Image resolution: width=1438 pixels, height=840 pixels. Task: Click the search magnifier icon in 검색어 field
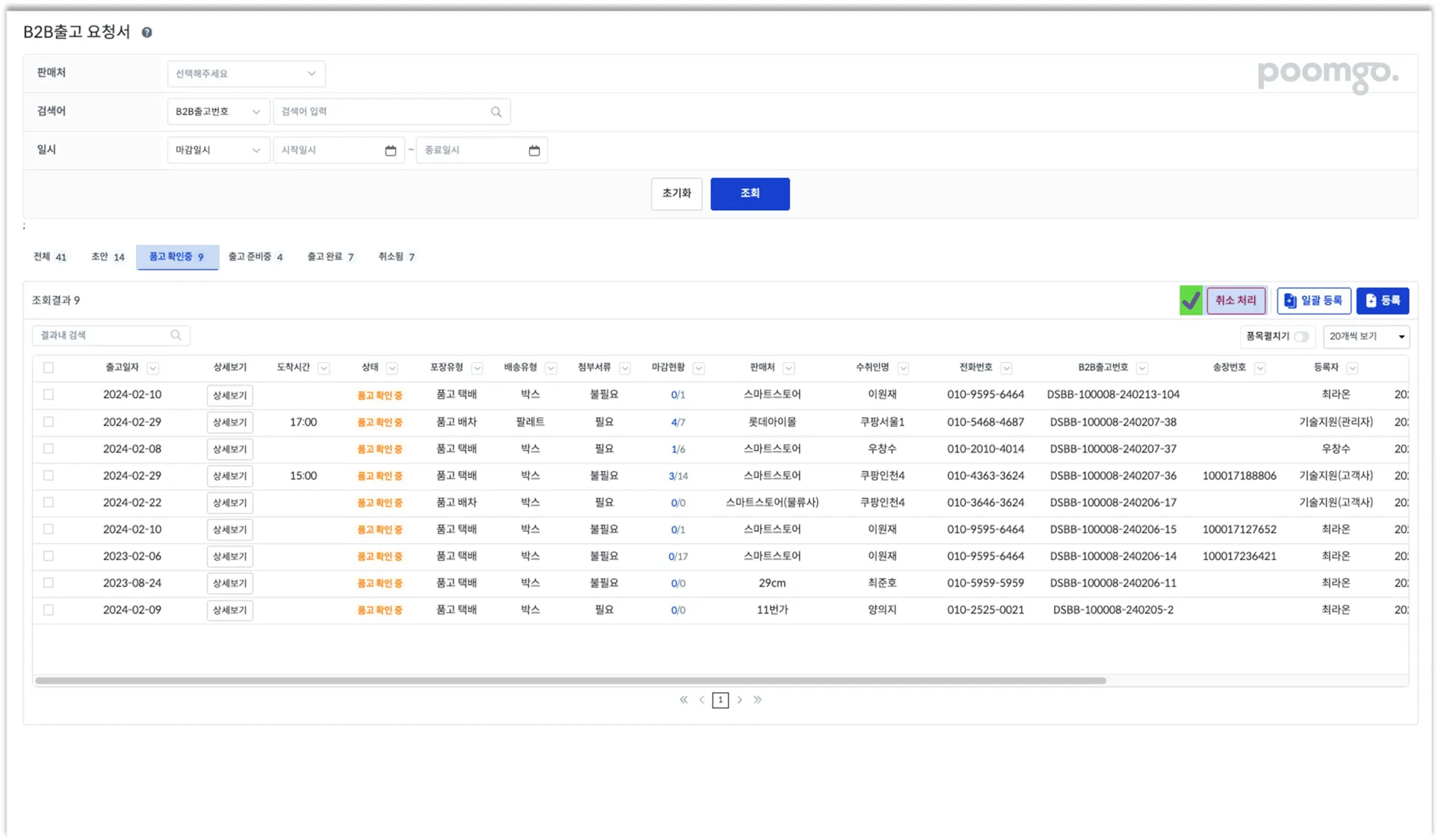(x=496, y=112)
